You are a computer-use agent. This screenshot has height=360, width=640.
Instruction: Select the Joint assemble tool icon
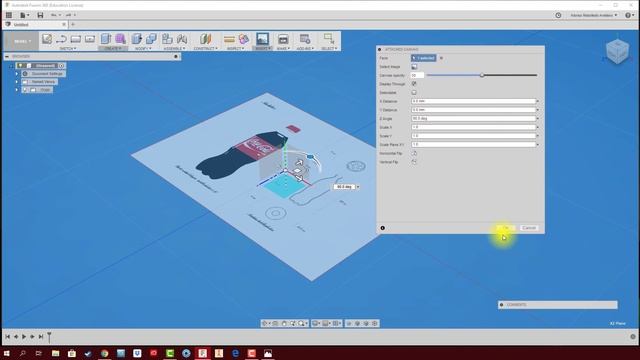[x=182, y=39]
